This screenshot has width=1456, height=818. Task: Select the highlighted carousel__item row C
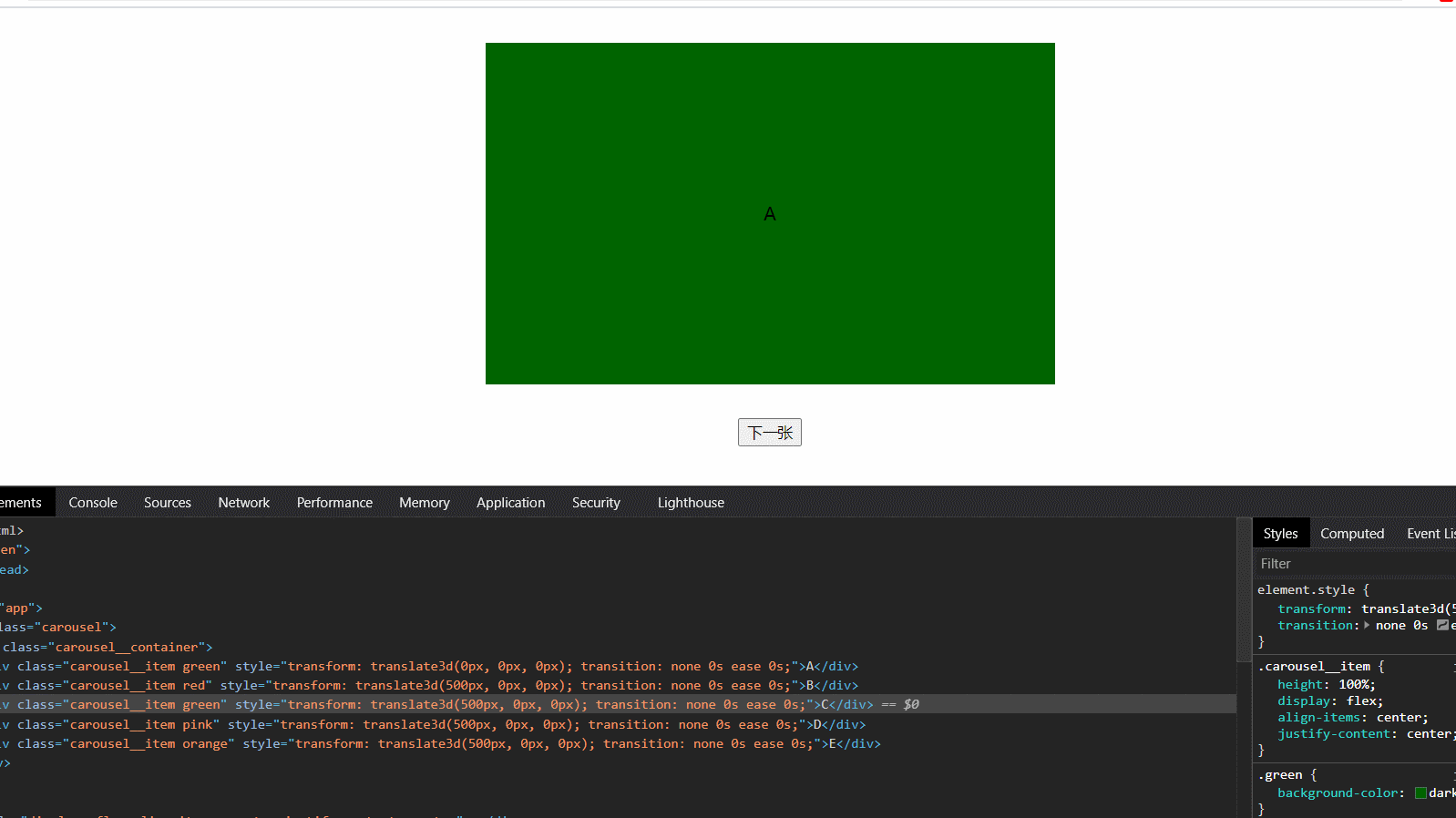[x=618, y=705]
